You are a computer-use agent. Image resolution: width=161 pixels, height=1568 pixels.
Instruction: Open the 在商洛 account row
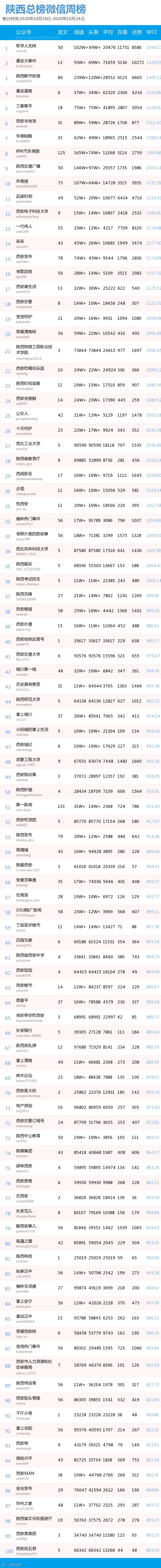coord(80,897)
